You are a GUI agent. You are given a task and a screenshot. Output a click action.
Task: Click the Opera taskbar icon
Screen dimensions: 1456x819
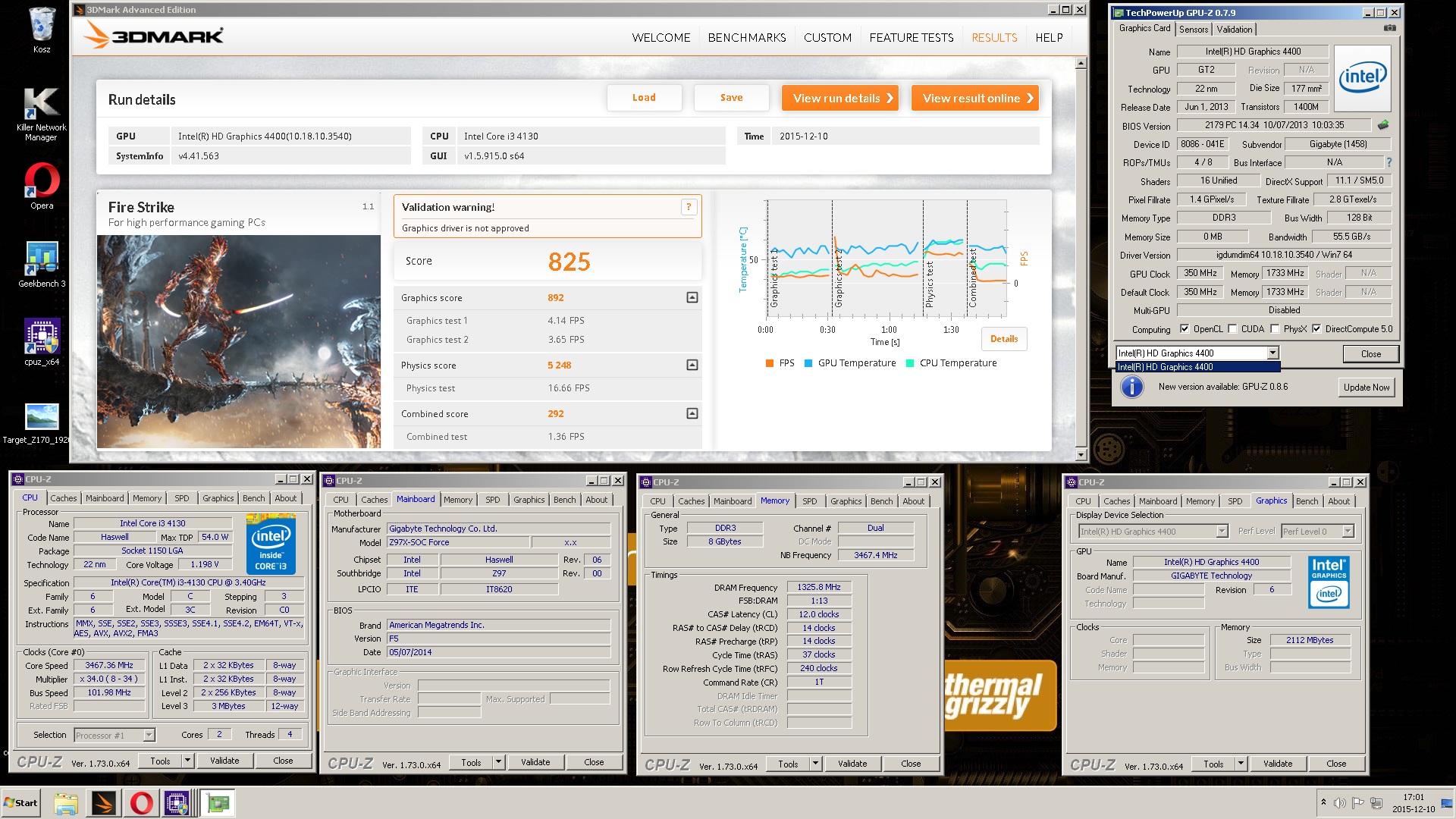pos(141,803)
